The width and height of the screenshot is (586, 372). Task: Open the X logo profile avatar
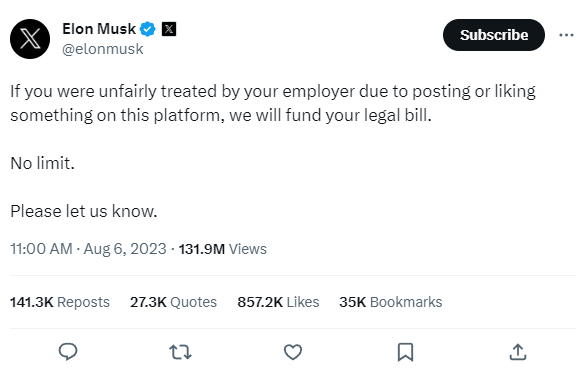tap(30, 39)
